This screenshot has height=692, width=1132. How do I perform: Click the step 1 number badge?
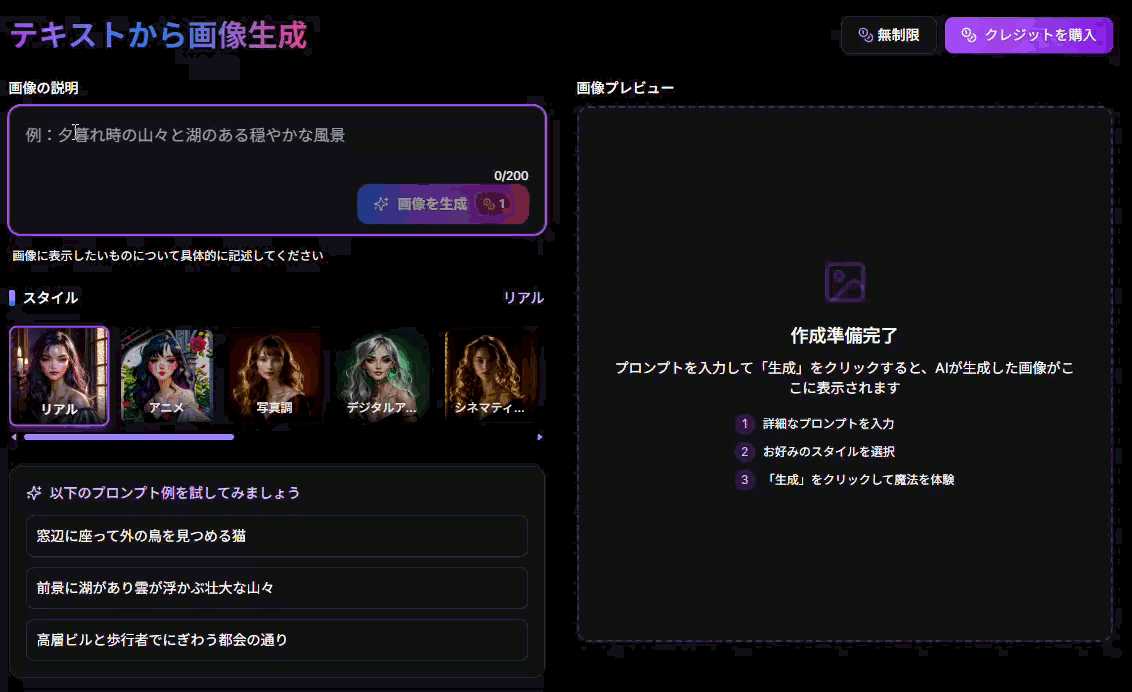click(744, 424)
